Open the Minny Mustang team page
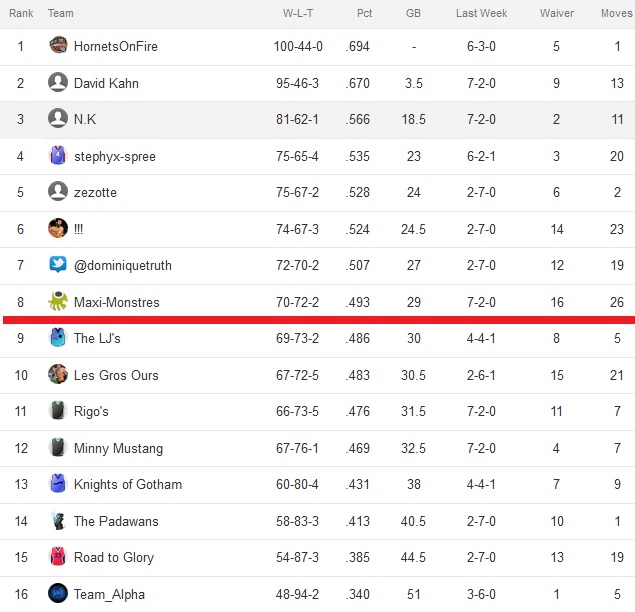The image size is (635, 612). coord(118,448)
